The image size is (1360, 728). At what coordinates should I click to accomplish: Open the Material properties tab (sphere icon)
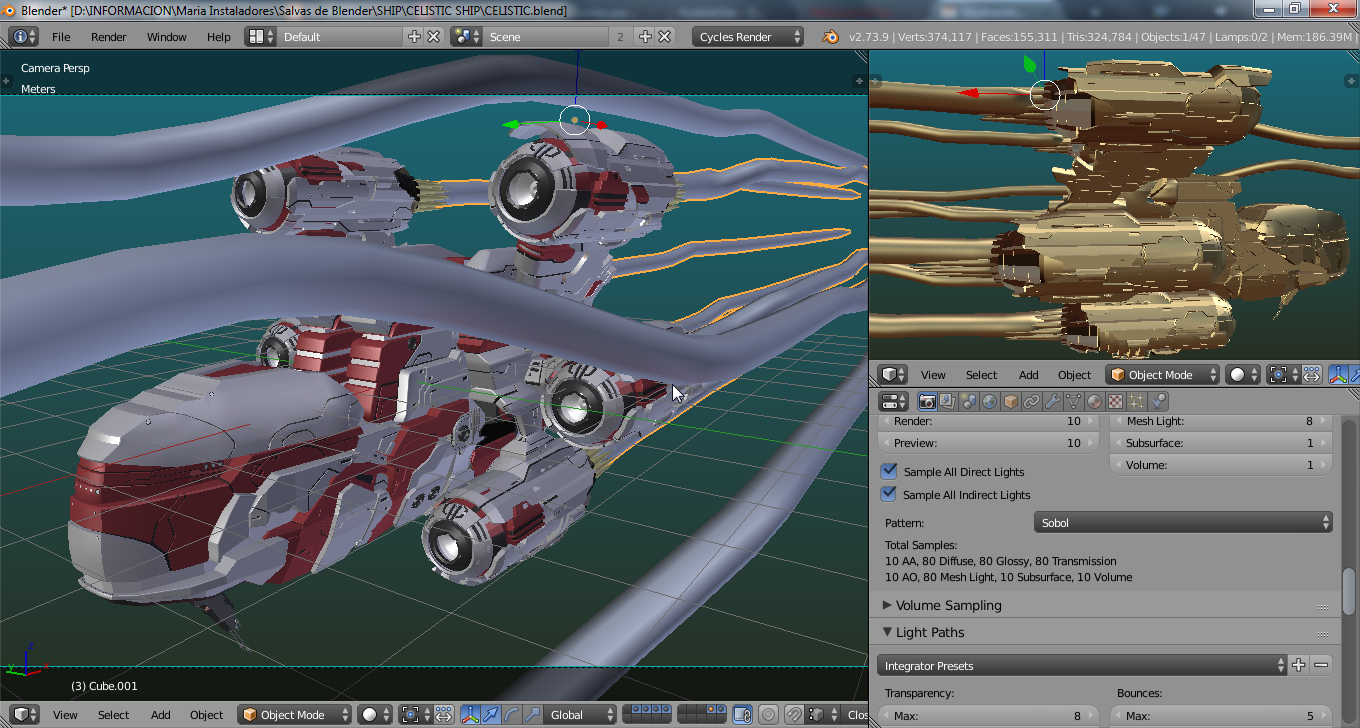point(1094,402)
